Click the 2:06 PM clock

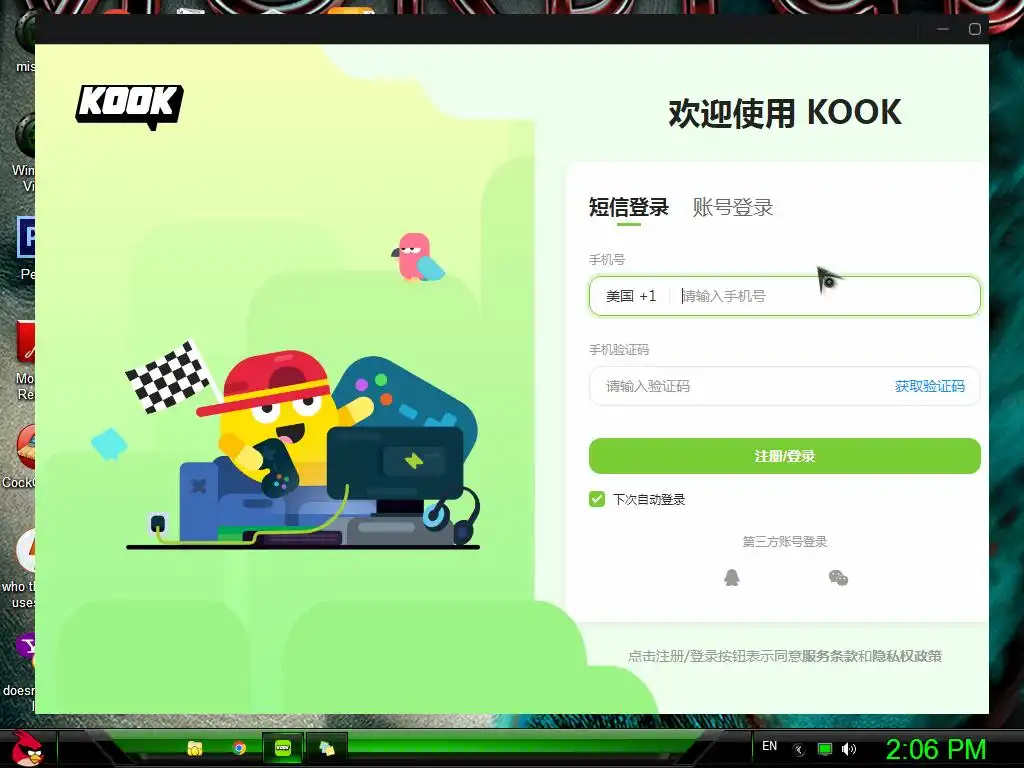[x=936, y=749]
